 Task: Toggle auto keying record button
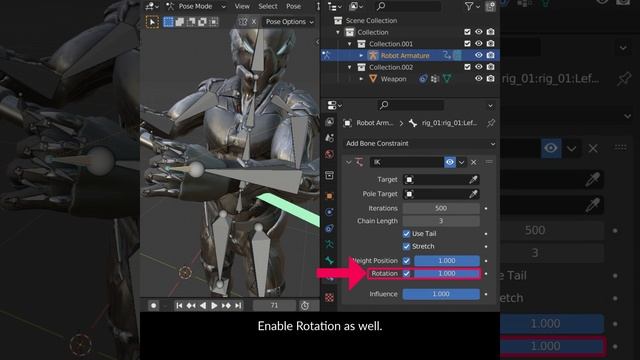[x=153, y=305]
